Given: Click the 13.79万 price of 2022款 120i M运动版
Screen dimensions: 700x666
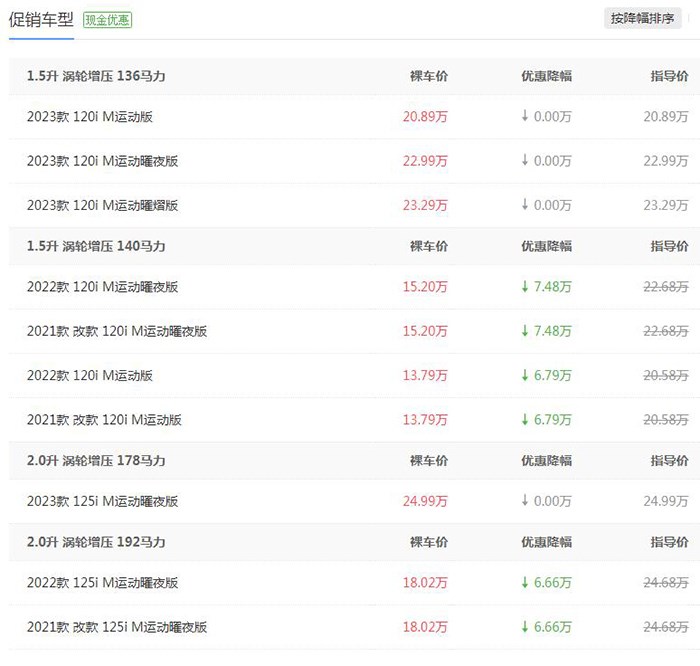Looking at the screenshot, I should click(425, 375).
